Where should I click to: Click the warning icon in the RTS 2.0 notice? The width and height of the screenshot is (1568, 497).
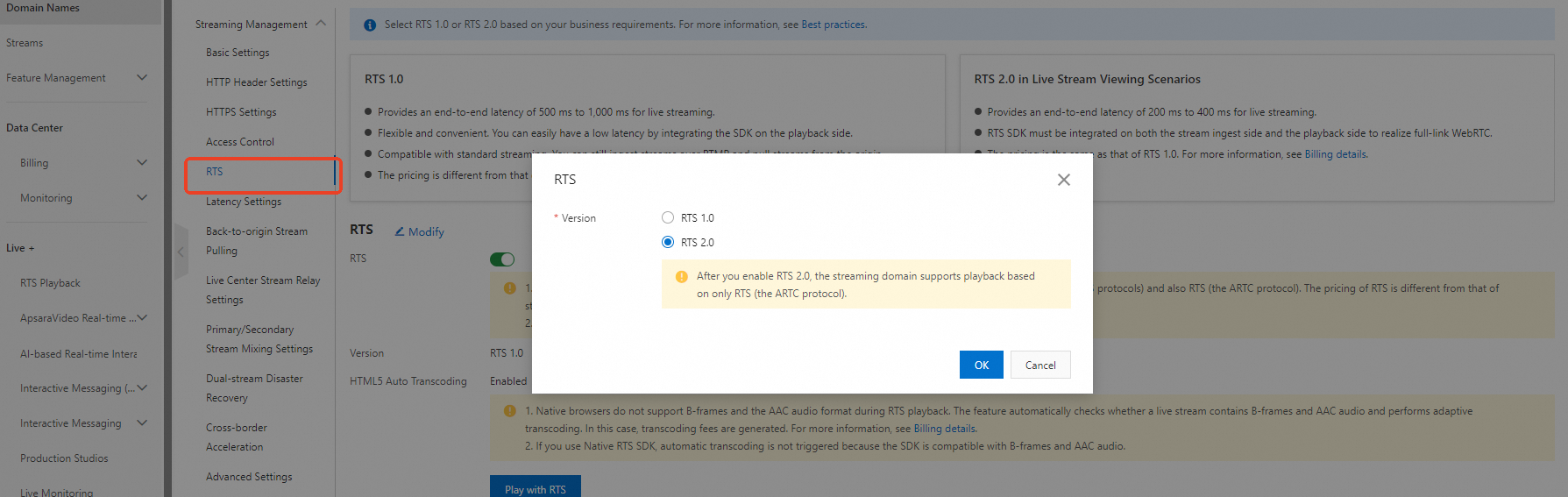682,276
